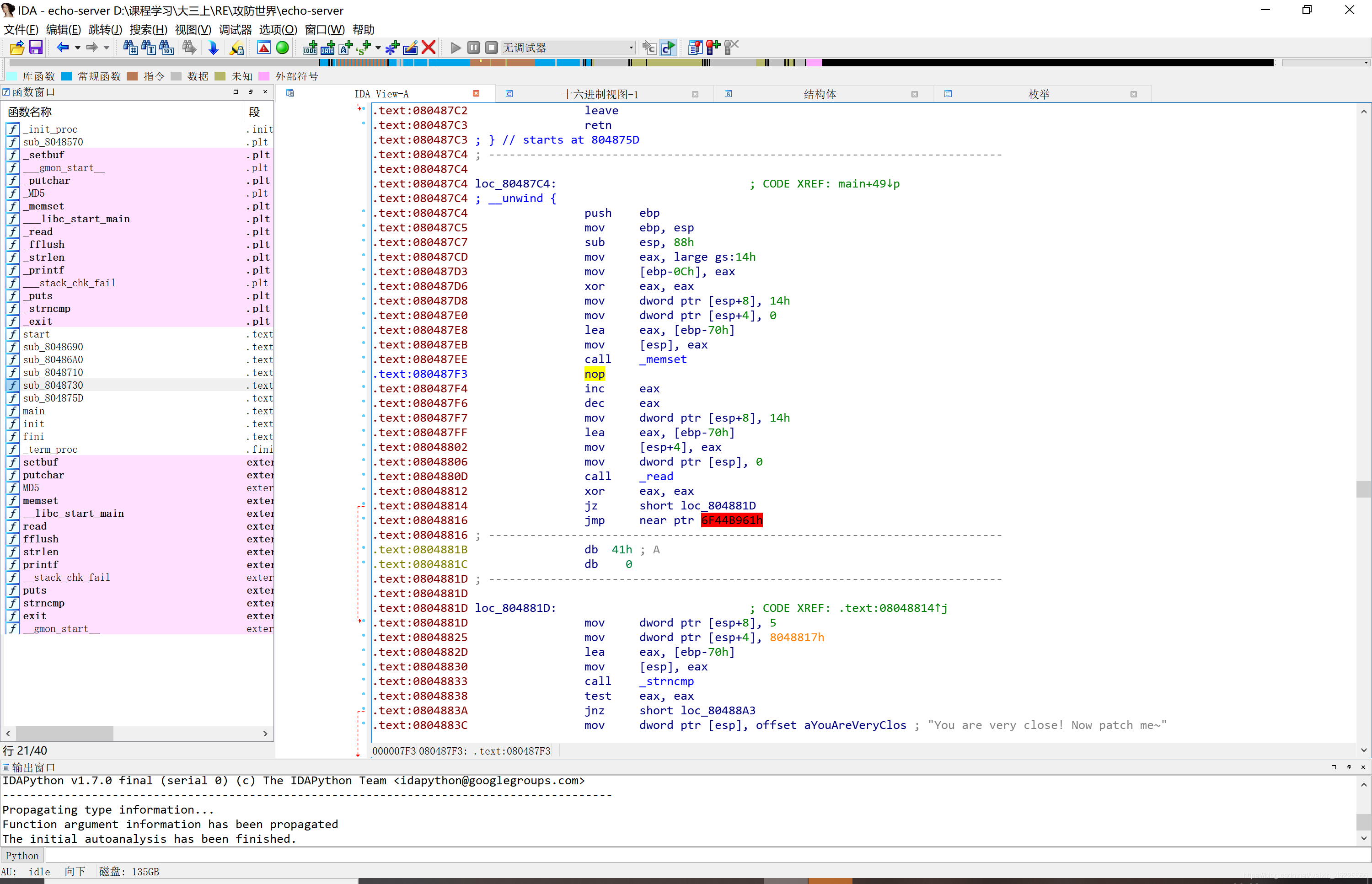Create a string with the A plus icon
The image size is (1372, 884).
[346, 48]
